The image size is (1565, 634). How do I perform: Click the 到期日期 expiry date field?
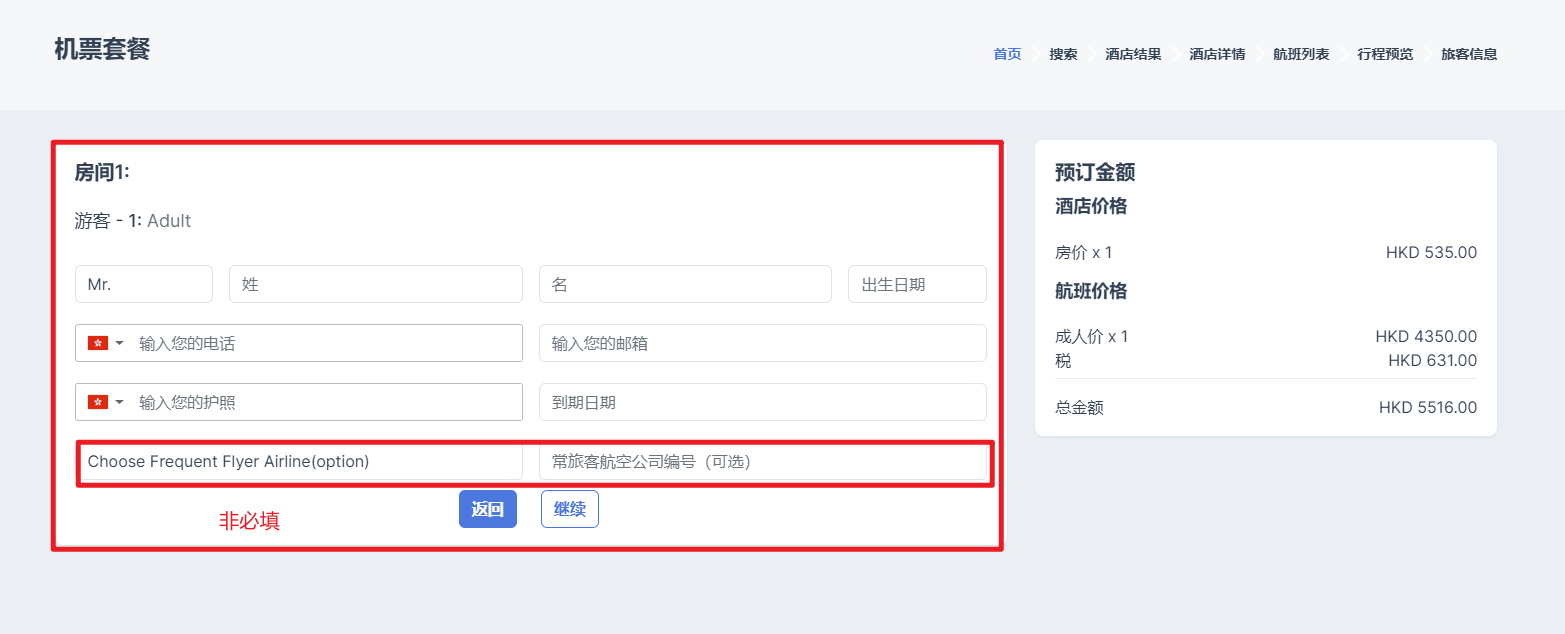pyautogui.click(x=762, y=402)
